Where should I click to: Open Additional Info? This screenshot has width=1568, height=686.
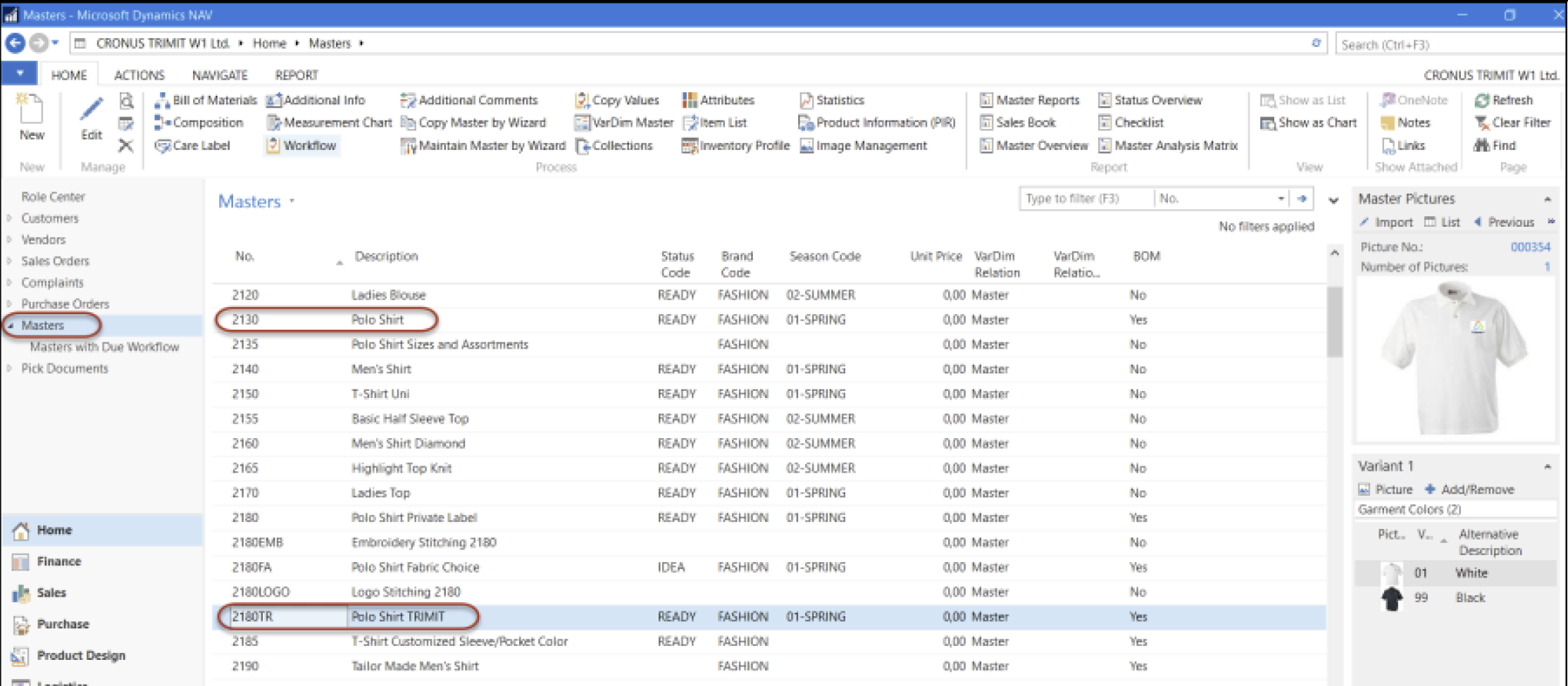pyautogui.click(x=316, y=100)
